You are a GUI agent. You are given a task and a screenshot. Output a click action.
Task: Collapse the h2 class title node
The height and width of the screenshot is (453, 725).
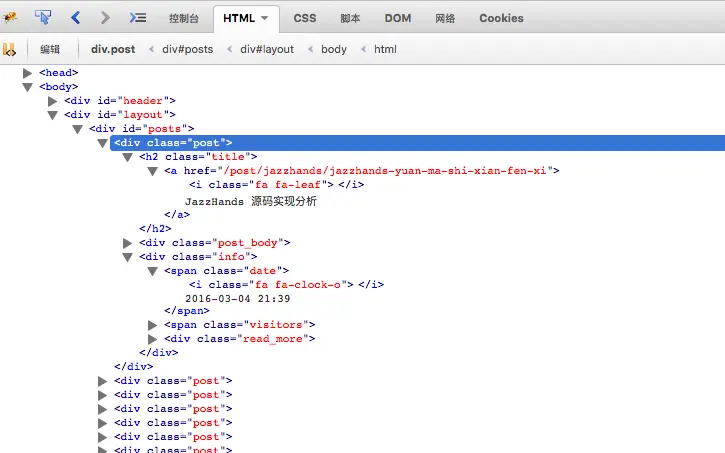point(127,157)
